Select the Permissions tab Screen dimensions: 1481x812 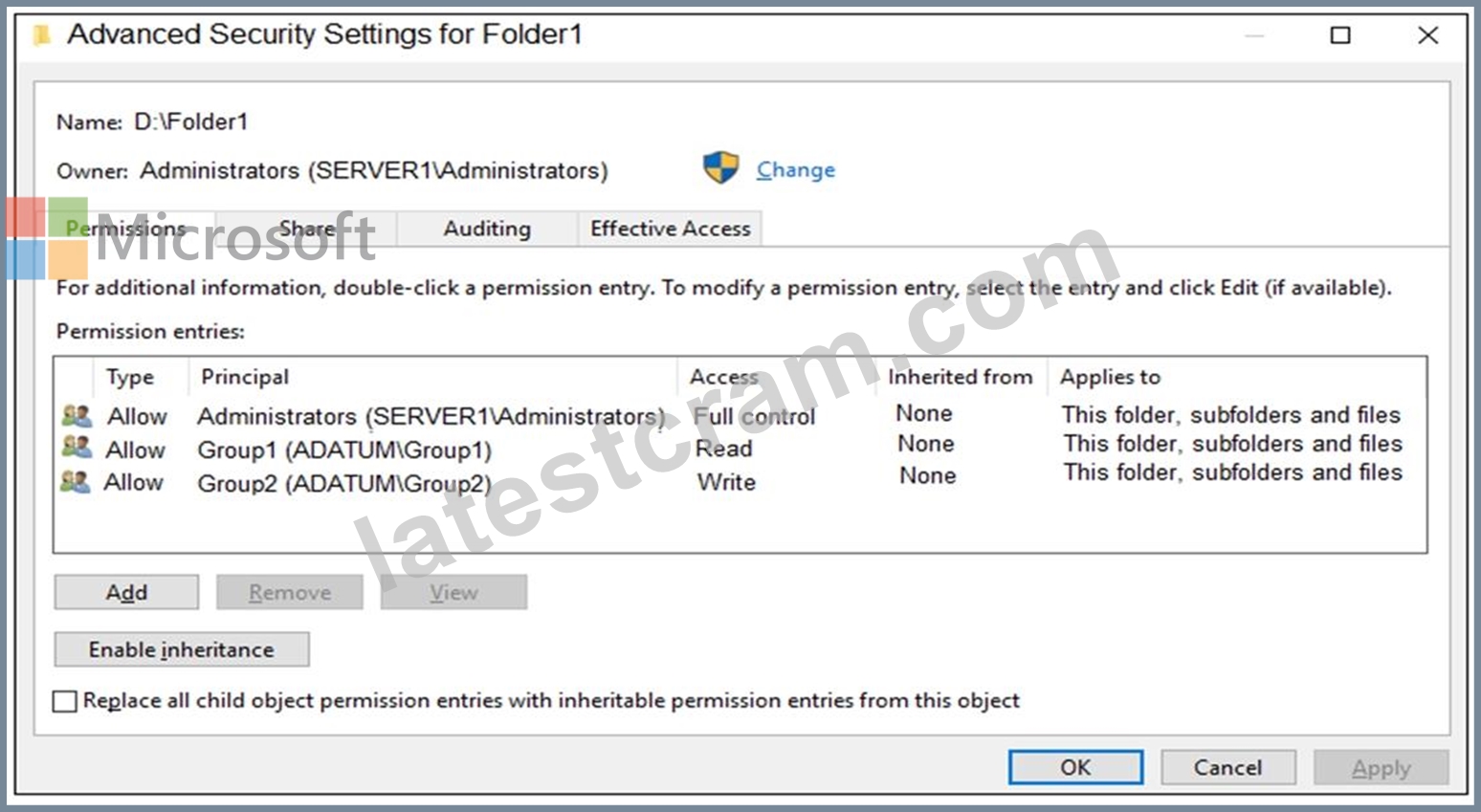coord(126,229)
